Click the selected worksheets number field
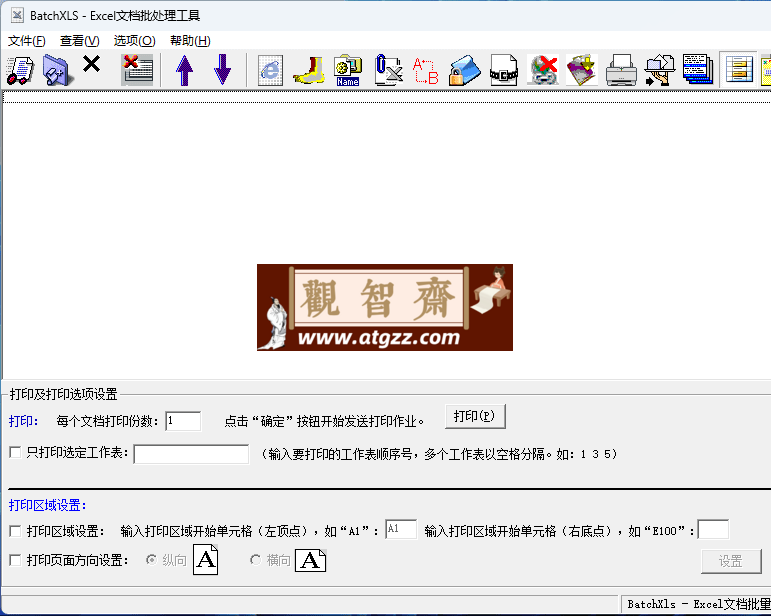This screenshot has width=771, height=616. tap(191, 454)
